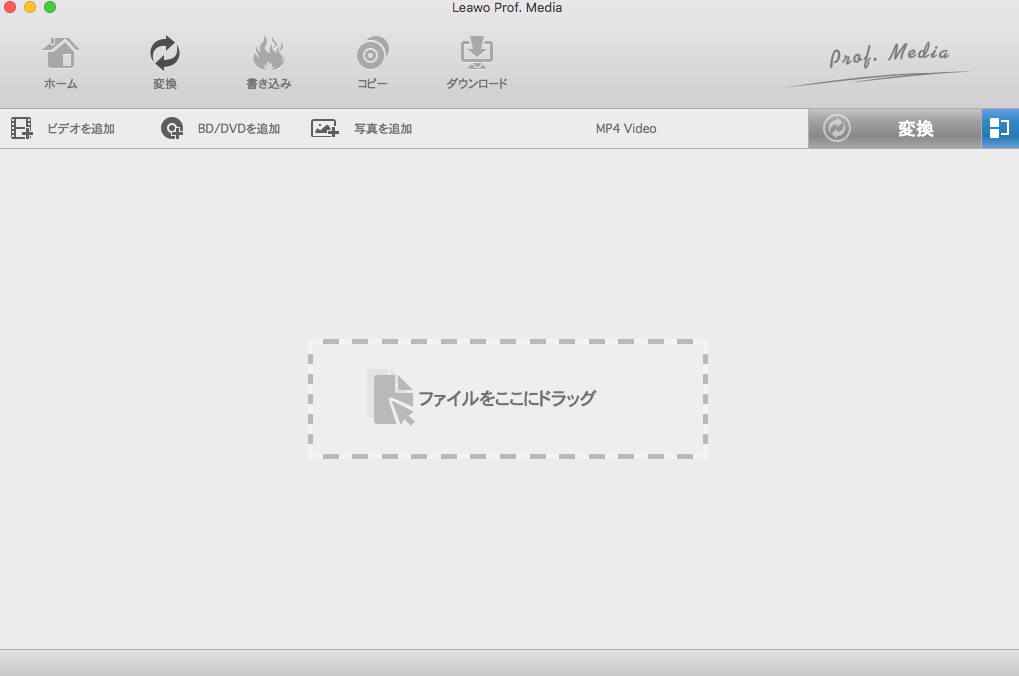Toggle the blue sidebar layout icon

[1000, 129]
